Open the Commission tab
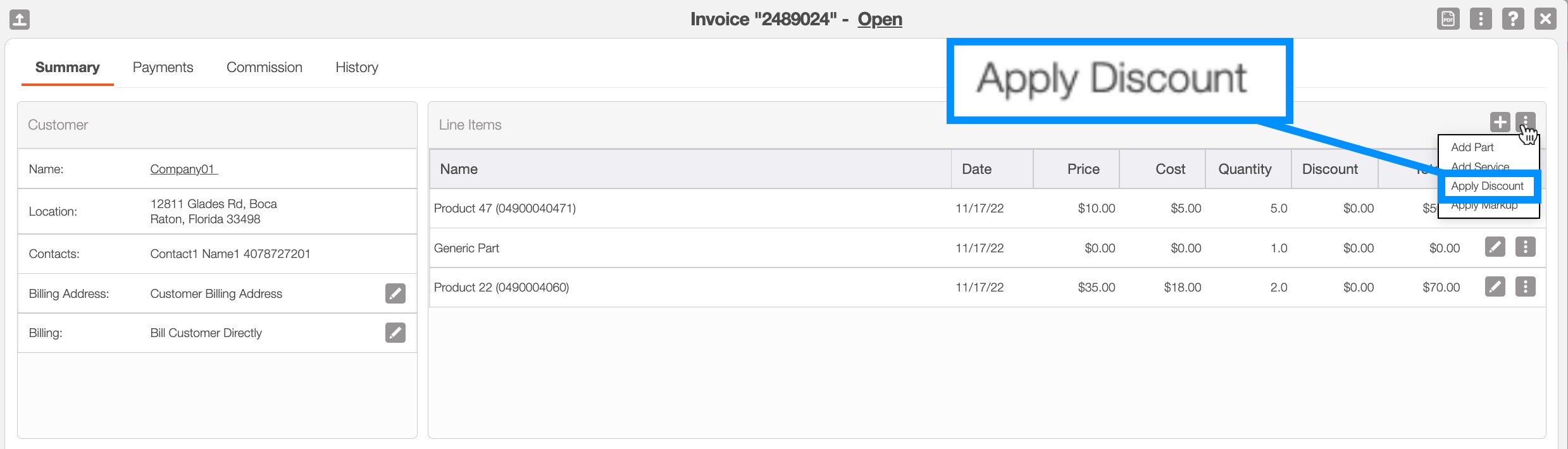Image resolution: width=1568 pixels, height=449 pixels. [x=264, y=68]
